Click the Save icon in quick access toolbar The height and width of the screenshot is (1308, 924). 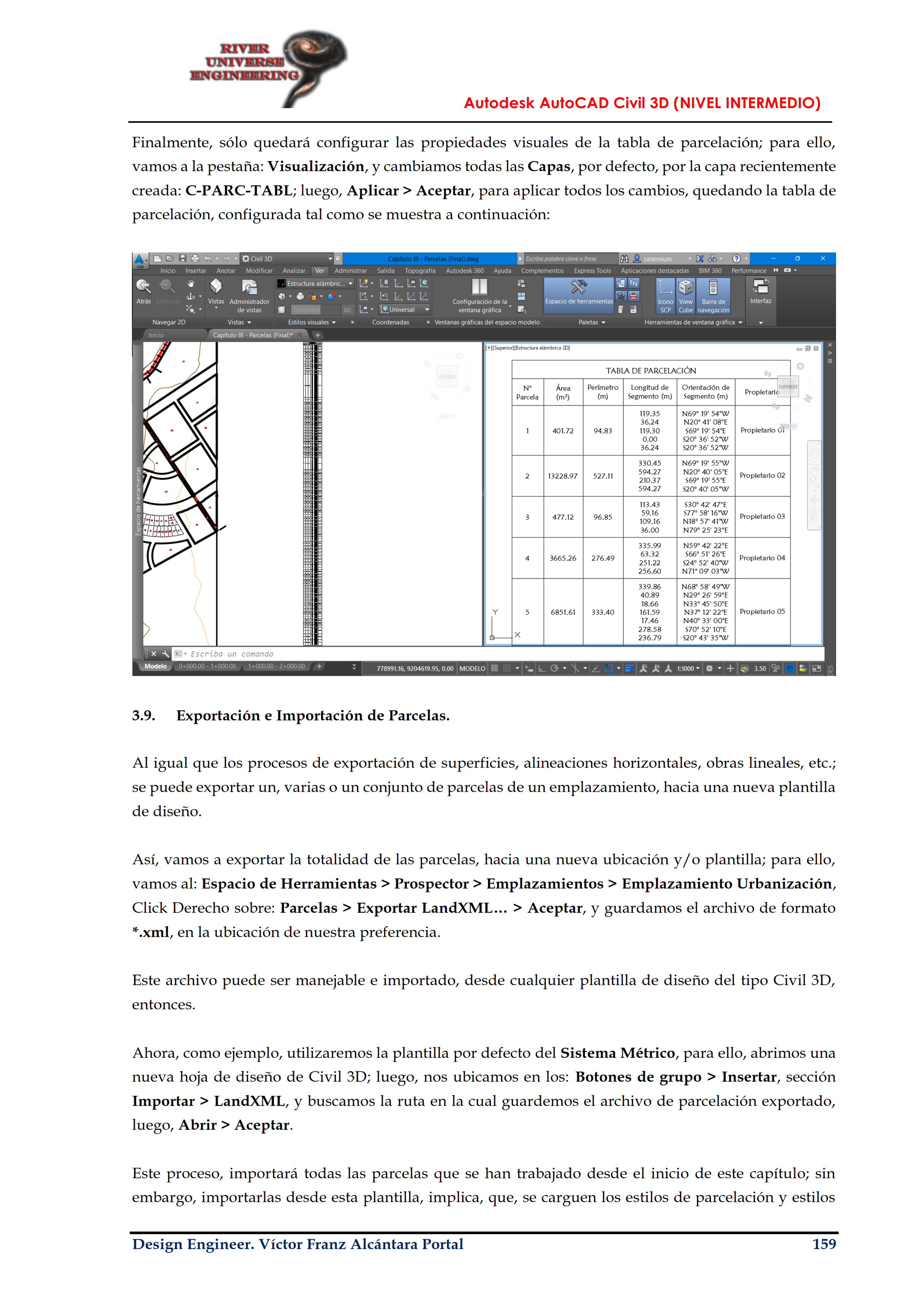tap(182, 259)
